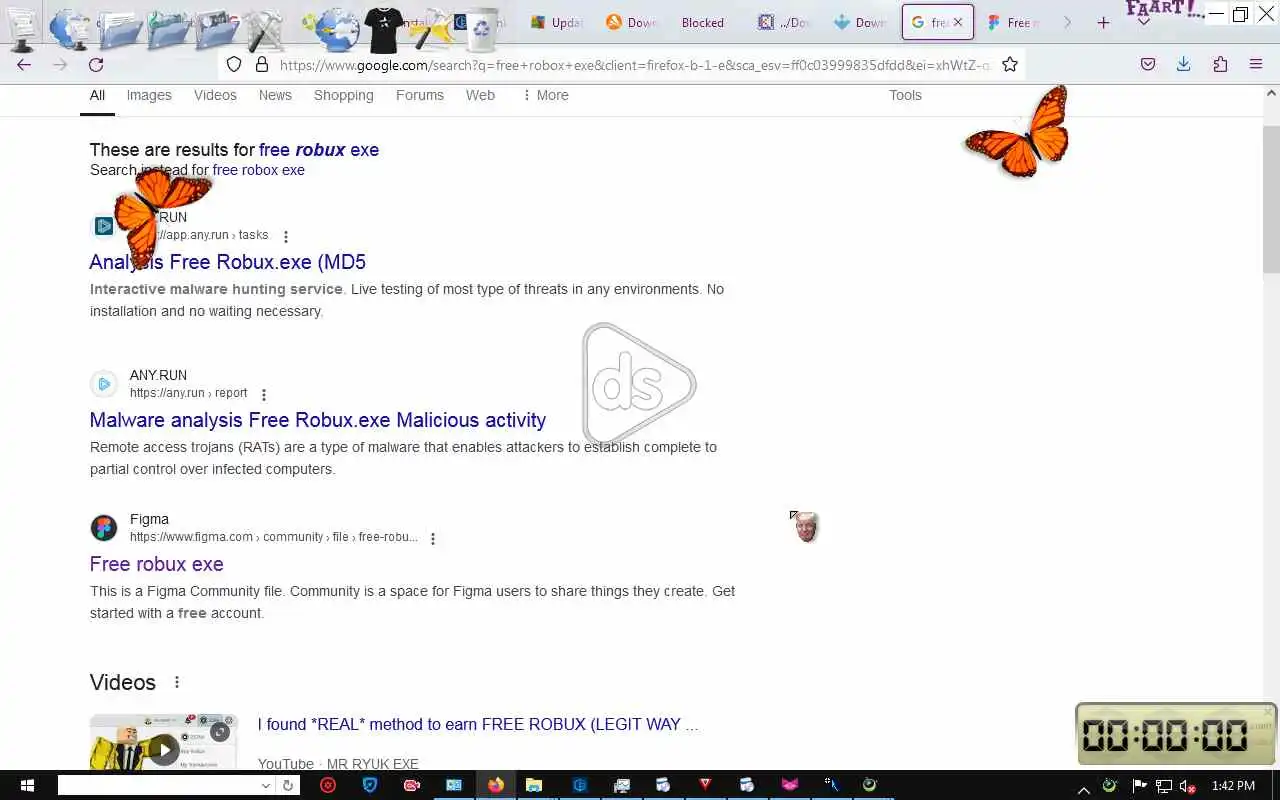Open Firefox hamburger application menu
Screen dimensions: 1280x800
tap(1256, 64)
